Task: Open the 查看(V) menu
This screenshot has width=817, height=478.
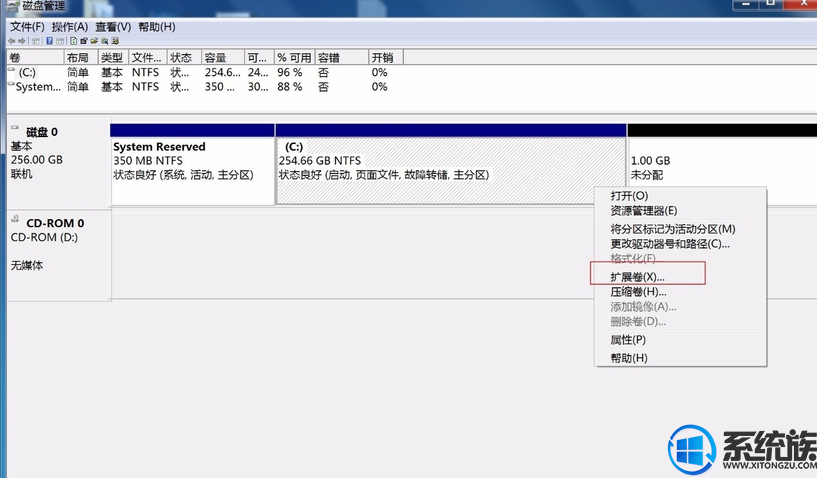Action: (113, 27)
